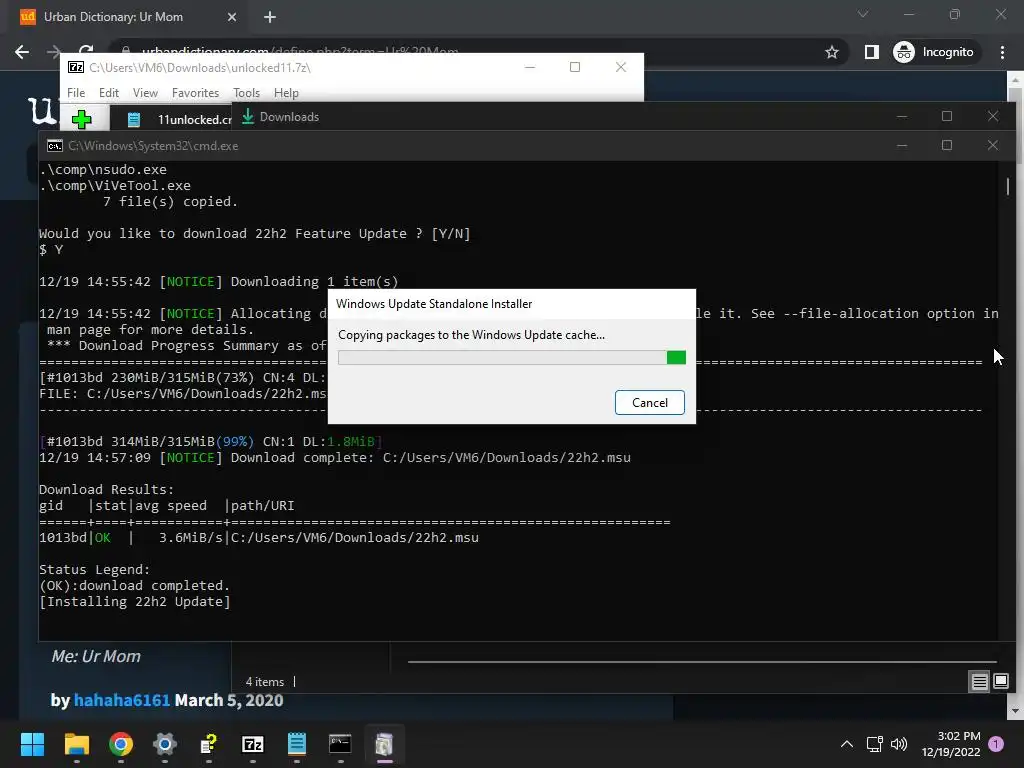Switch Downloads window to large icons view
The width and height of the screenshot is (1024, 768).
click(x=1000, y=682)
